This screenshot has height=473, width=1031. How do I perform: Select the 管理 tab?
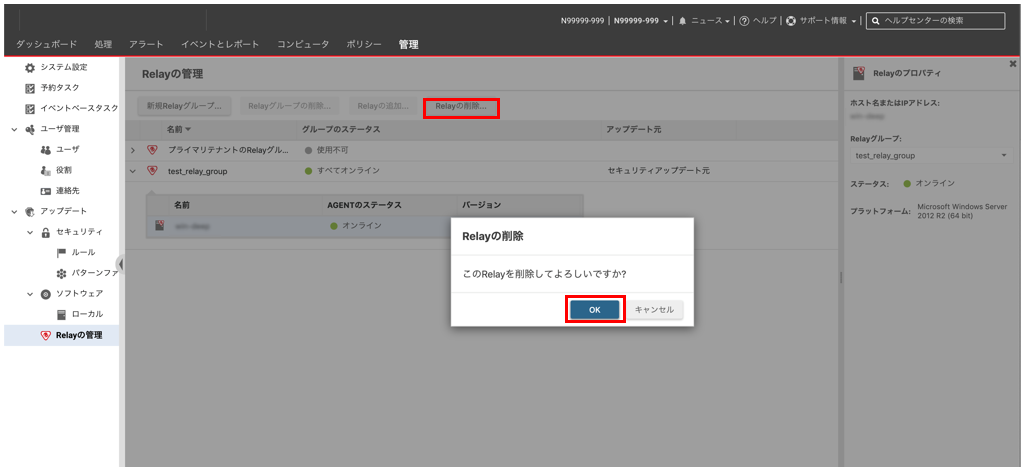click(x=408, y=44)
